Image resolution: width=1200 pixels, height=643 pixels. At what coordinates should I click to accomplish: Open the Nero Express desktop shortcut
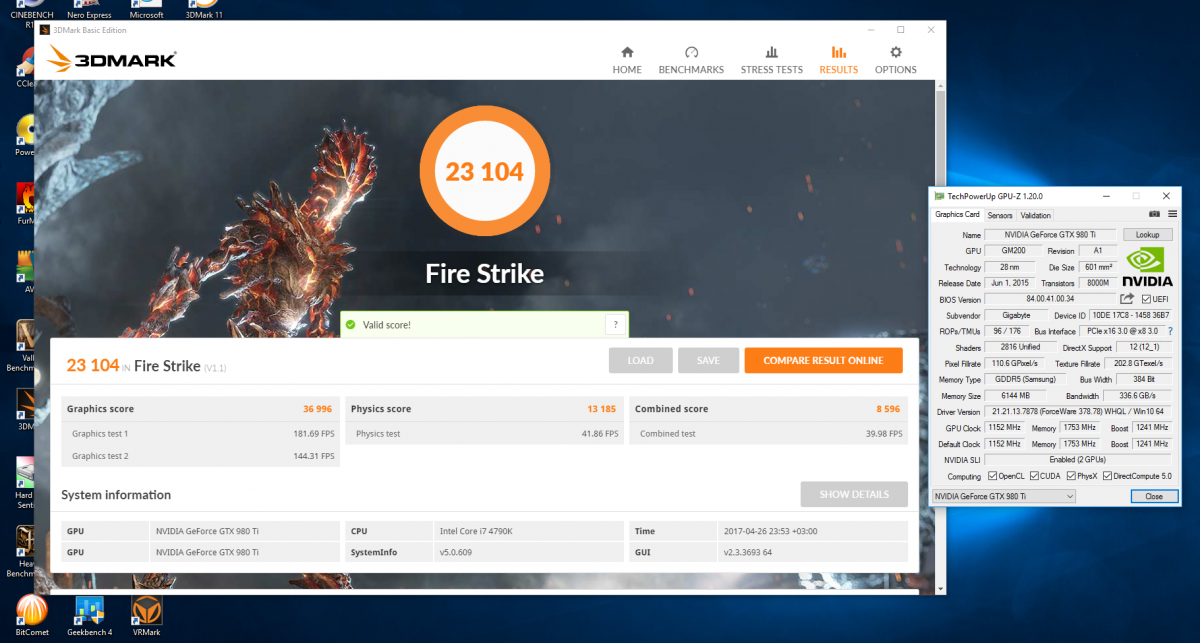tap(89, 11)
